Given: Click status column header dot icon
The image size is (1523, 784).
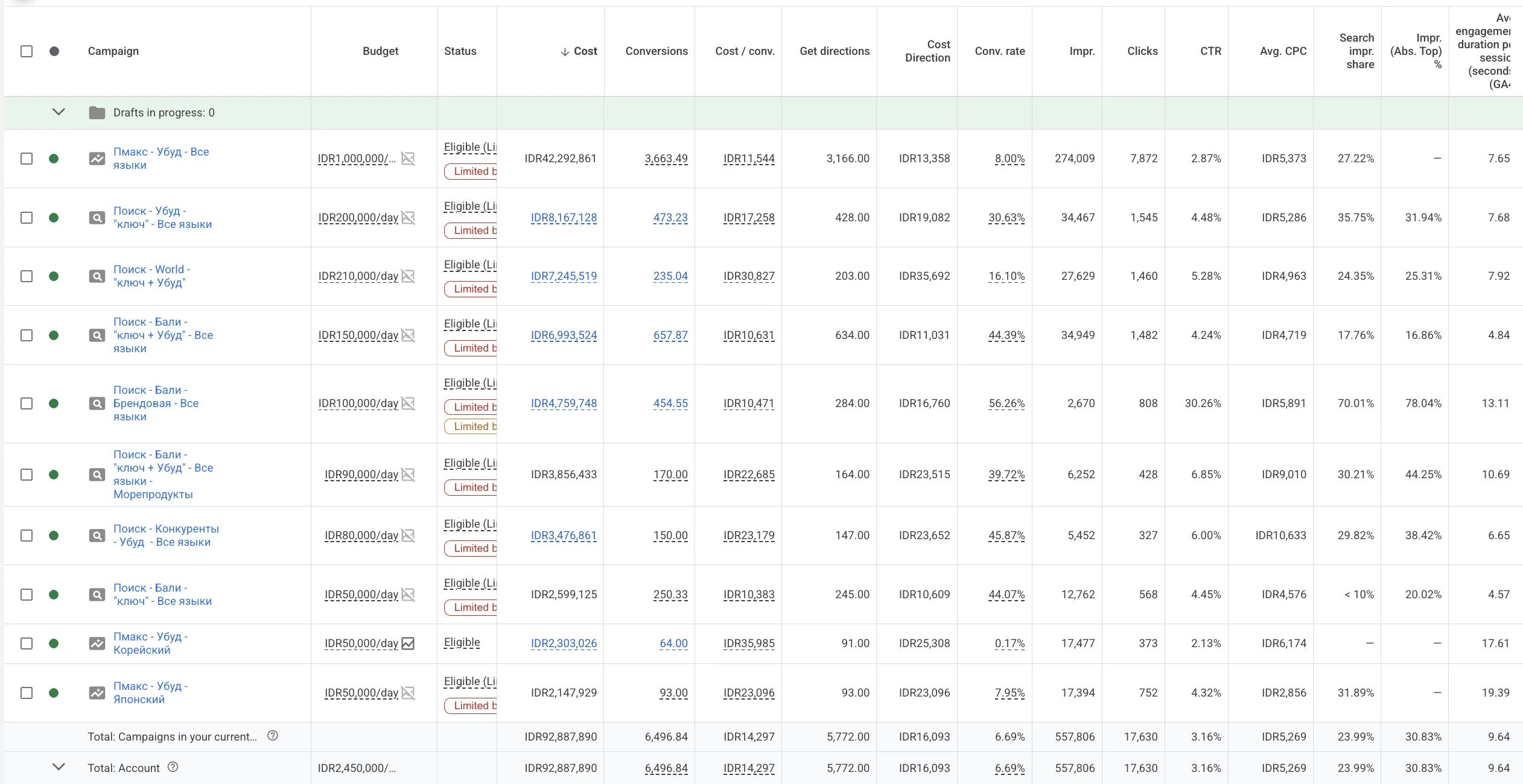Looking at the screenshot, I should 54,51.
